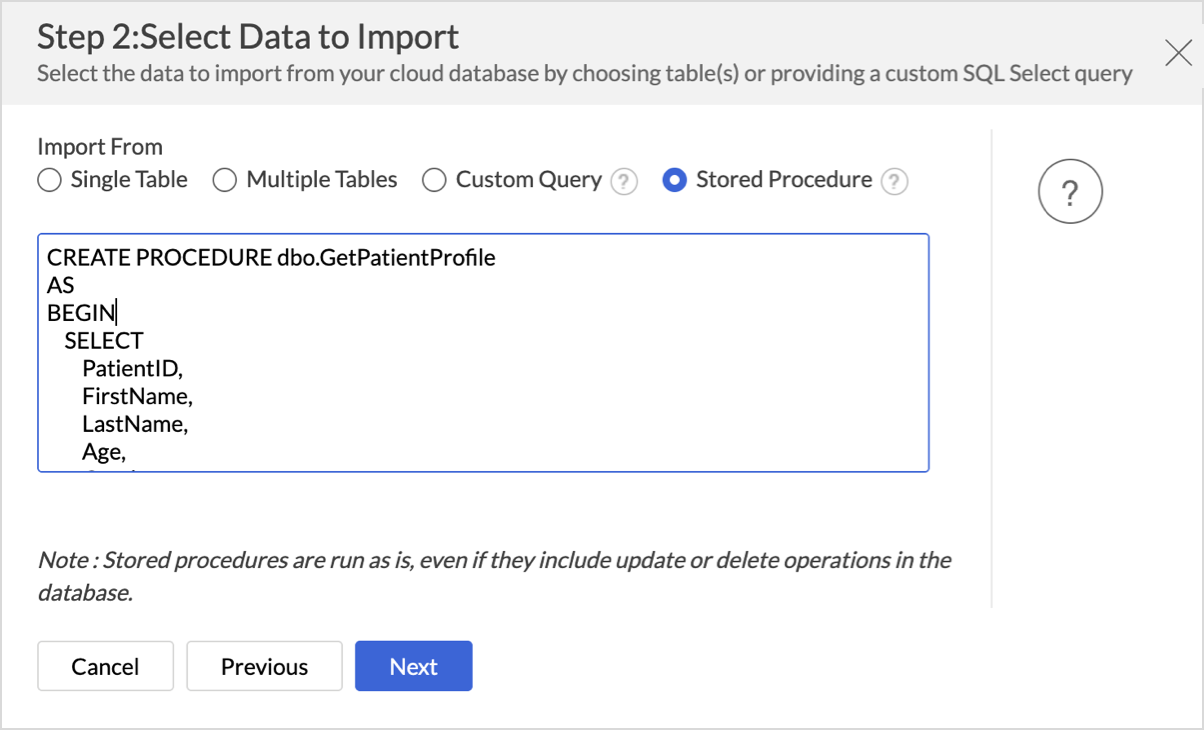Show help tooltip next to Custom Query
The width and height of the screenshot is (1204, 730).
click(x=625, y=181)
